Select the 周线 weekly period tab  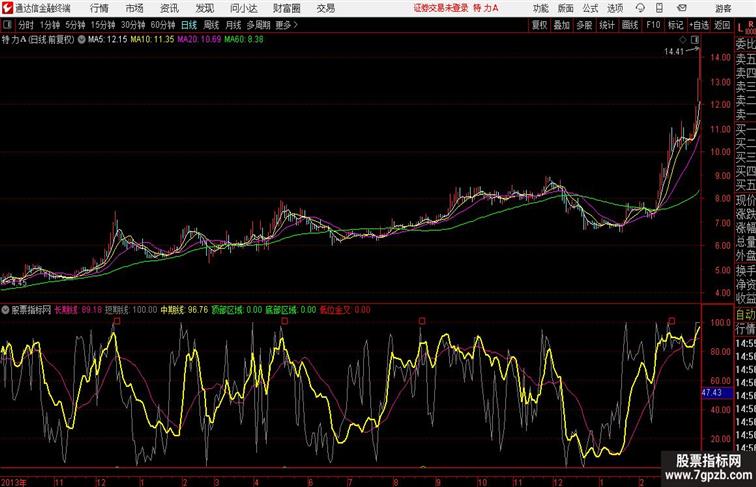click(x=211, y=25)
